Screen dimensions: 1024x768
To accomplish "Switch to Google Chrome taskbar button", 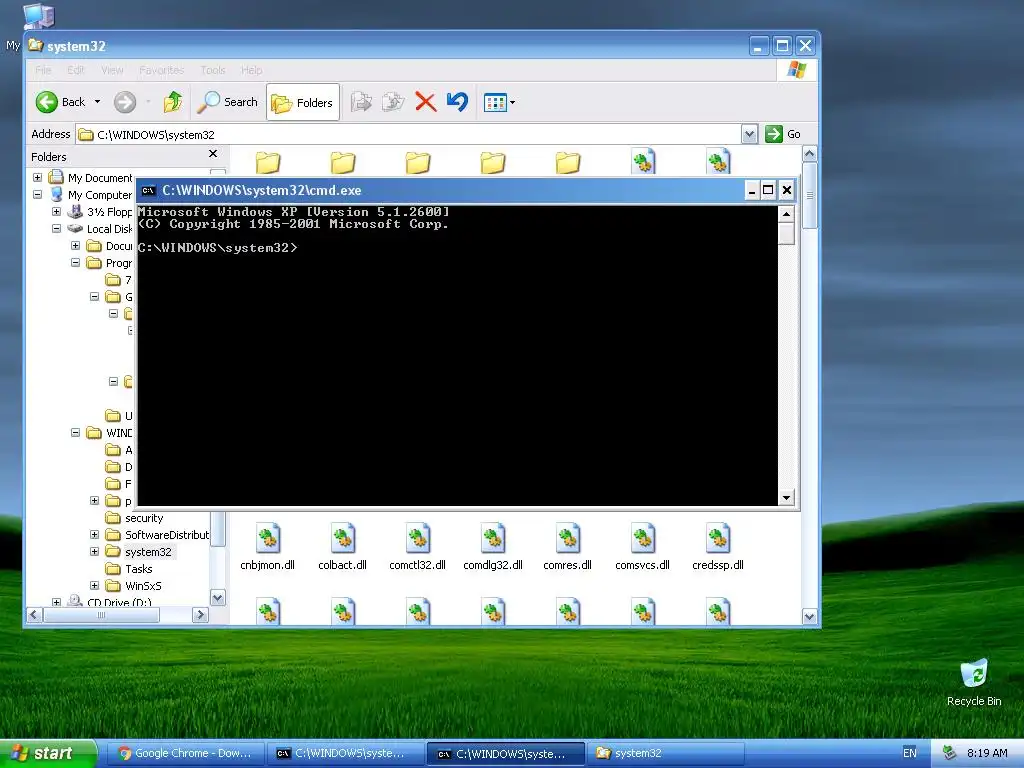I will pyautogui.click(x=184, y=753).
